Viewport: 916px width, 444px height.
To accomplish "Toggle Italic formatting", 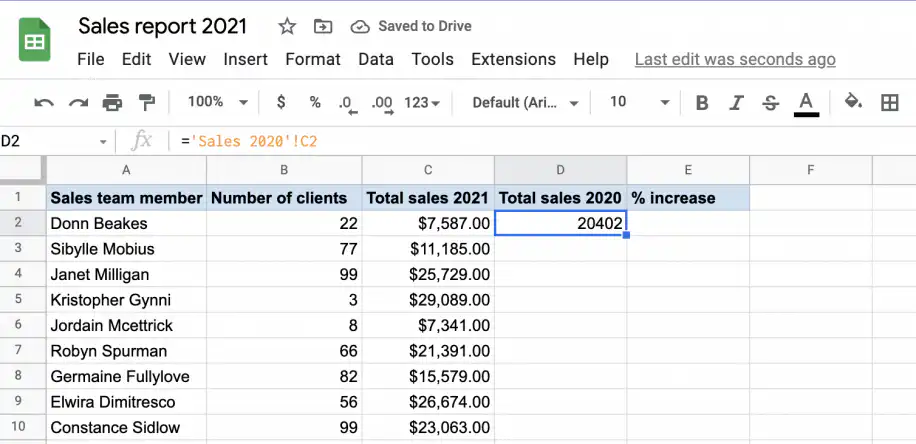I will [x=736, y=103].
